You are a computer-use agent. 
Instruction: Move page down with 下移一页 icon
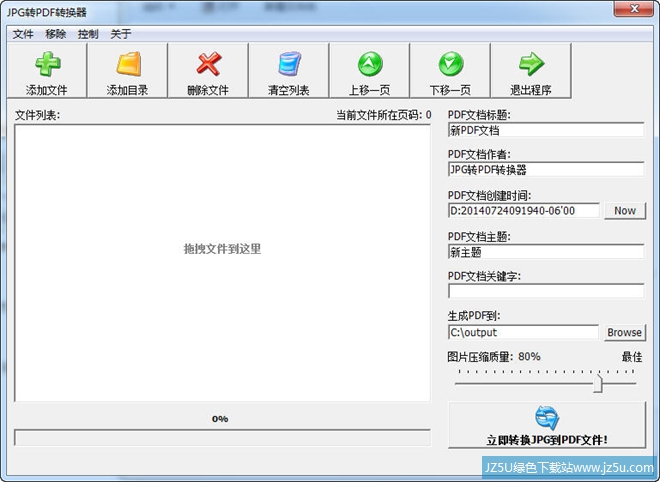pyautogui.click(x=451, y=64)
